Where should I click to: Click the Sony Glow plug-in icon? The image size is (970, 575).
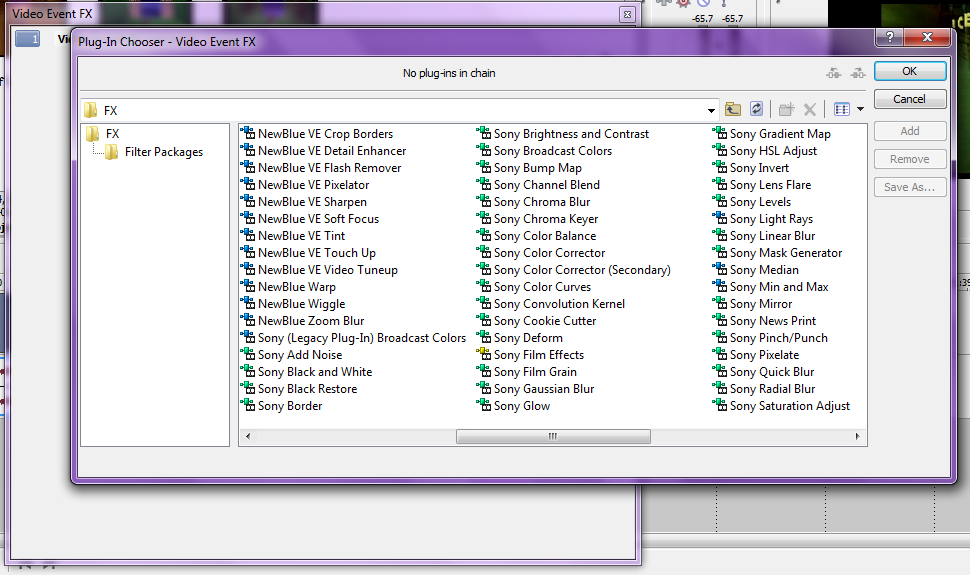[484, 405]
